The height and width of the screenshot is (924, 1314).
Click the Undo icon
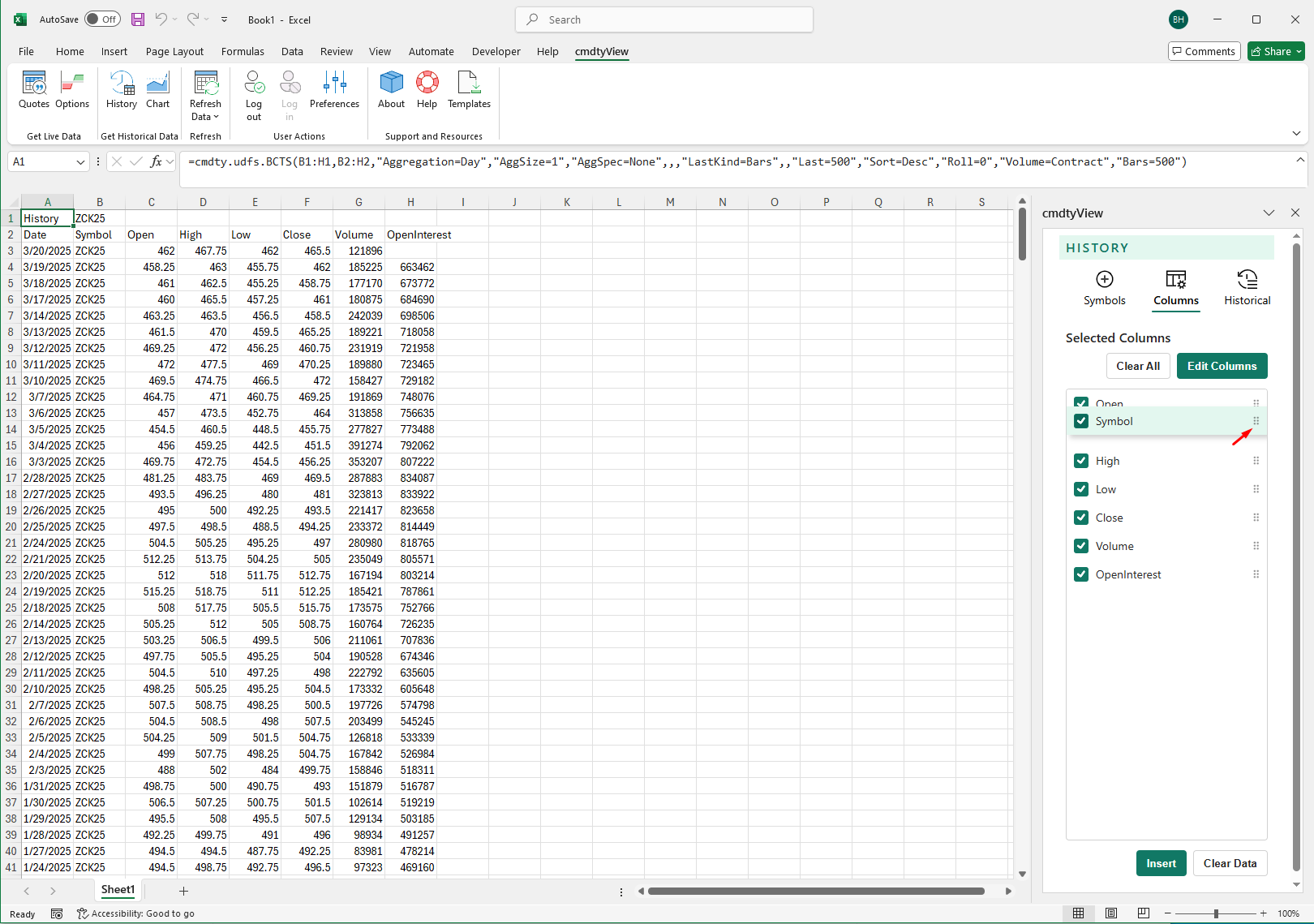[x=161, y=19]
